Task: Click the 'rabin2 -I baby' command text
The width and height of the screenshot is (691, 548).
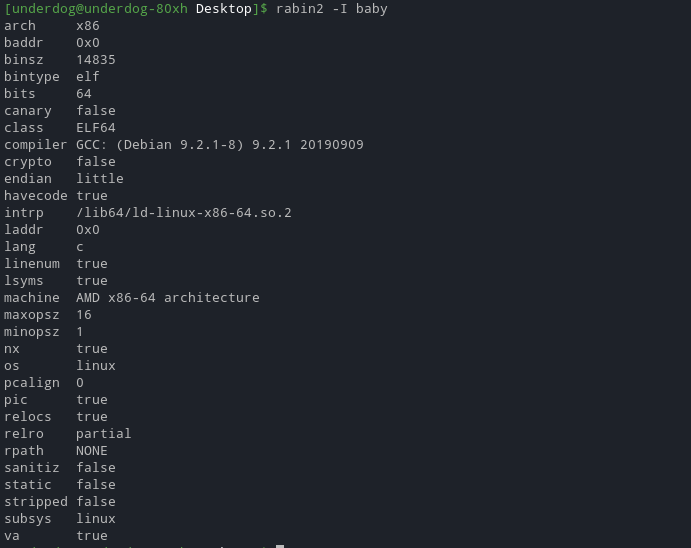Action: coord(331,9)
